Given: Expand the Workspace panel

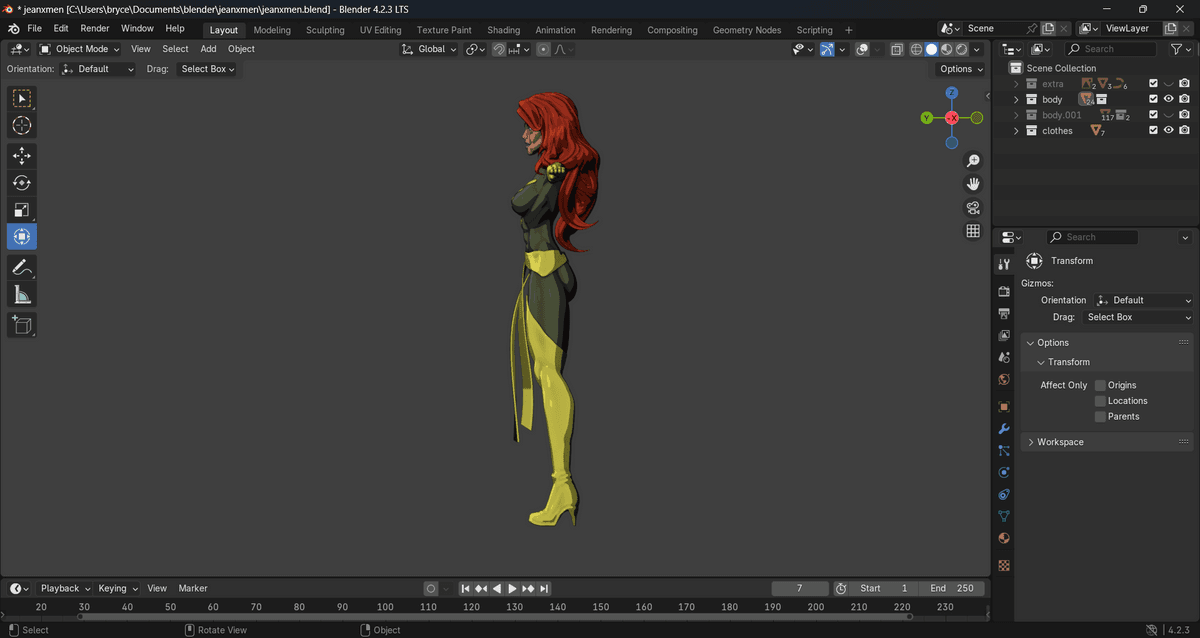Looking at the screenshot, I should 1060,442.
